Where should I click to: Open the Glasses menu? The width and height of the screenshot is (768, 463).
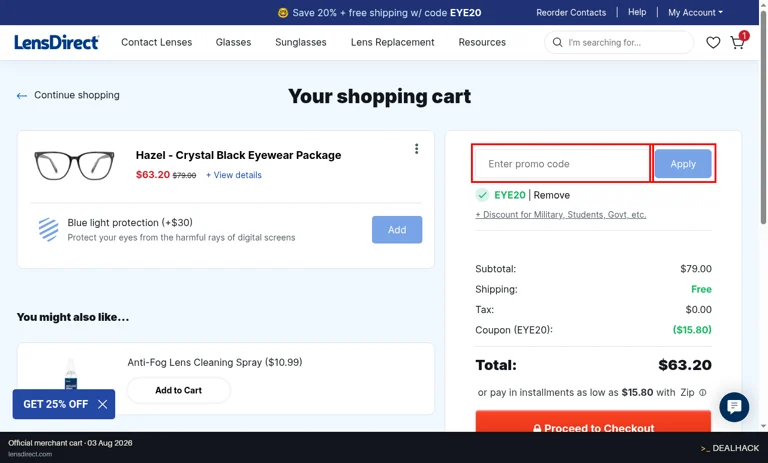(233, 42)
